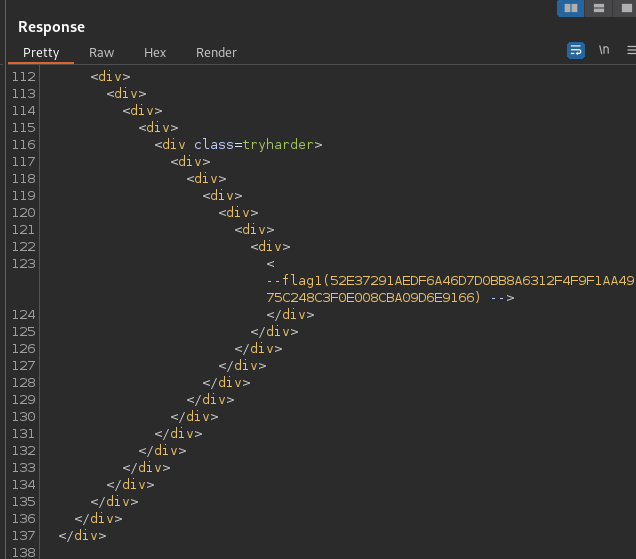Click line number 138
Image resolution: width=636 pixels, height=559 pixels.
pyautogui.click(x=24, y=553)
